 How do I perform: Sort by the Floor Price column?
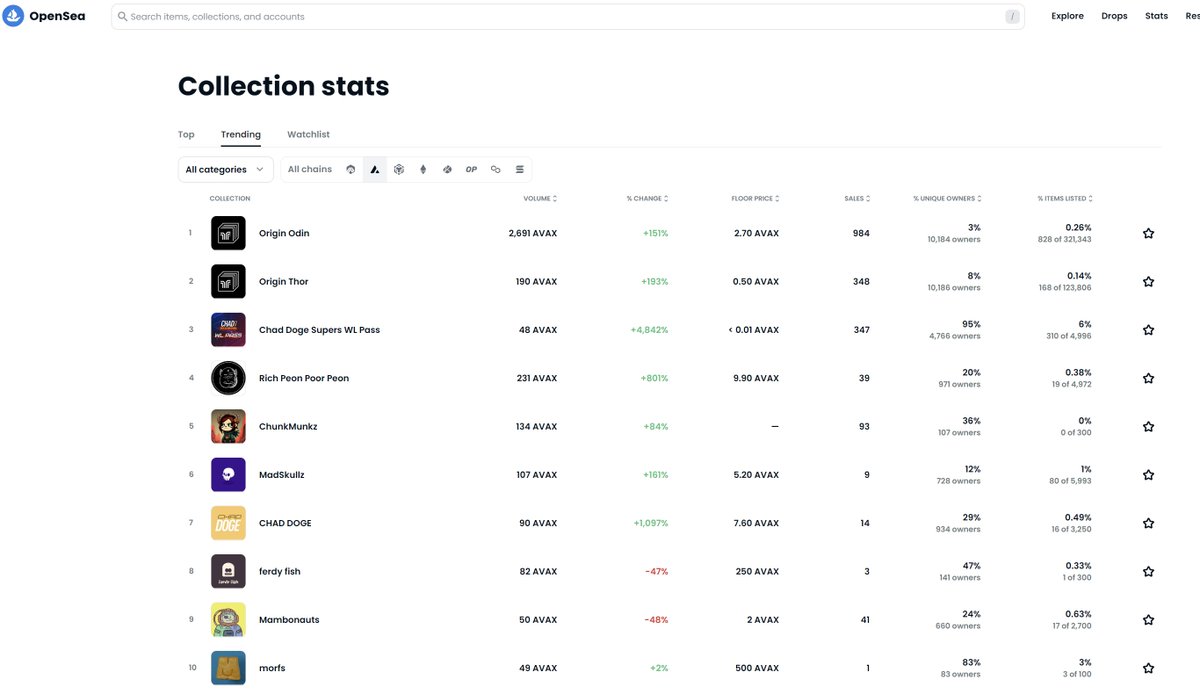[755, 198]
